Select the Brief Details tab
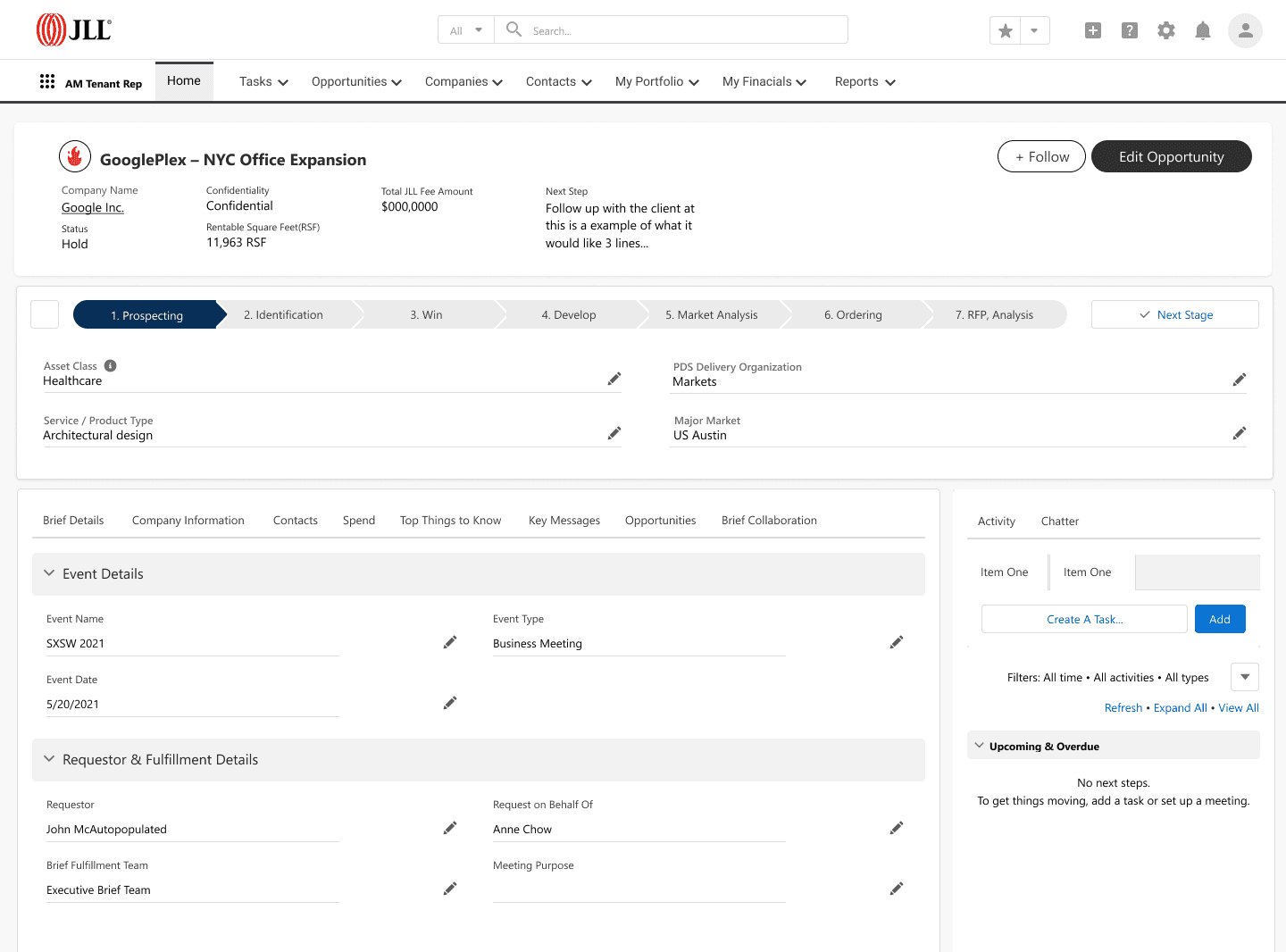 (73, 521)
